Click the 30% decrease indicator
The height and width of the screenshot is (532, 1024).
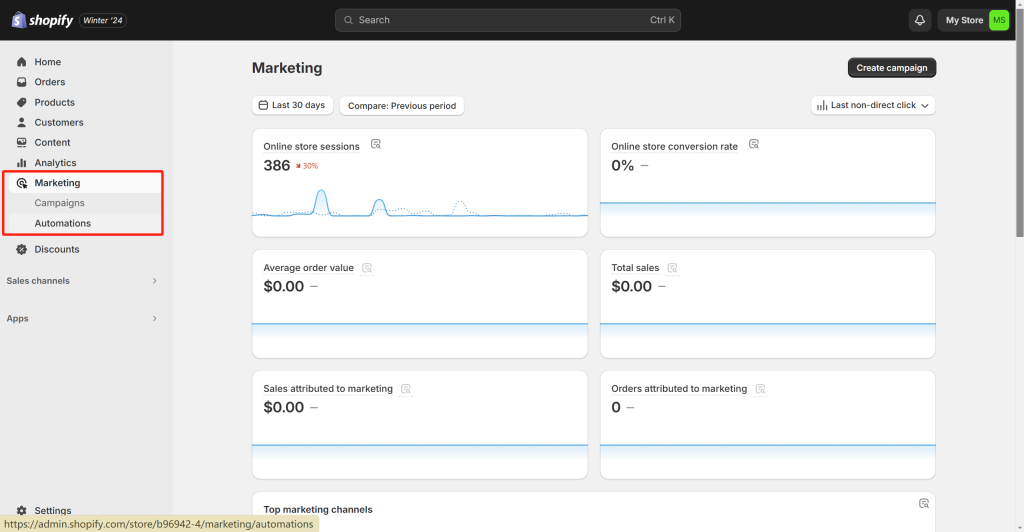coord(306,166)
